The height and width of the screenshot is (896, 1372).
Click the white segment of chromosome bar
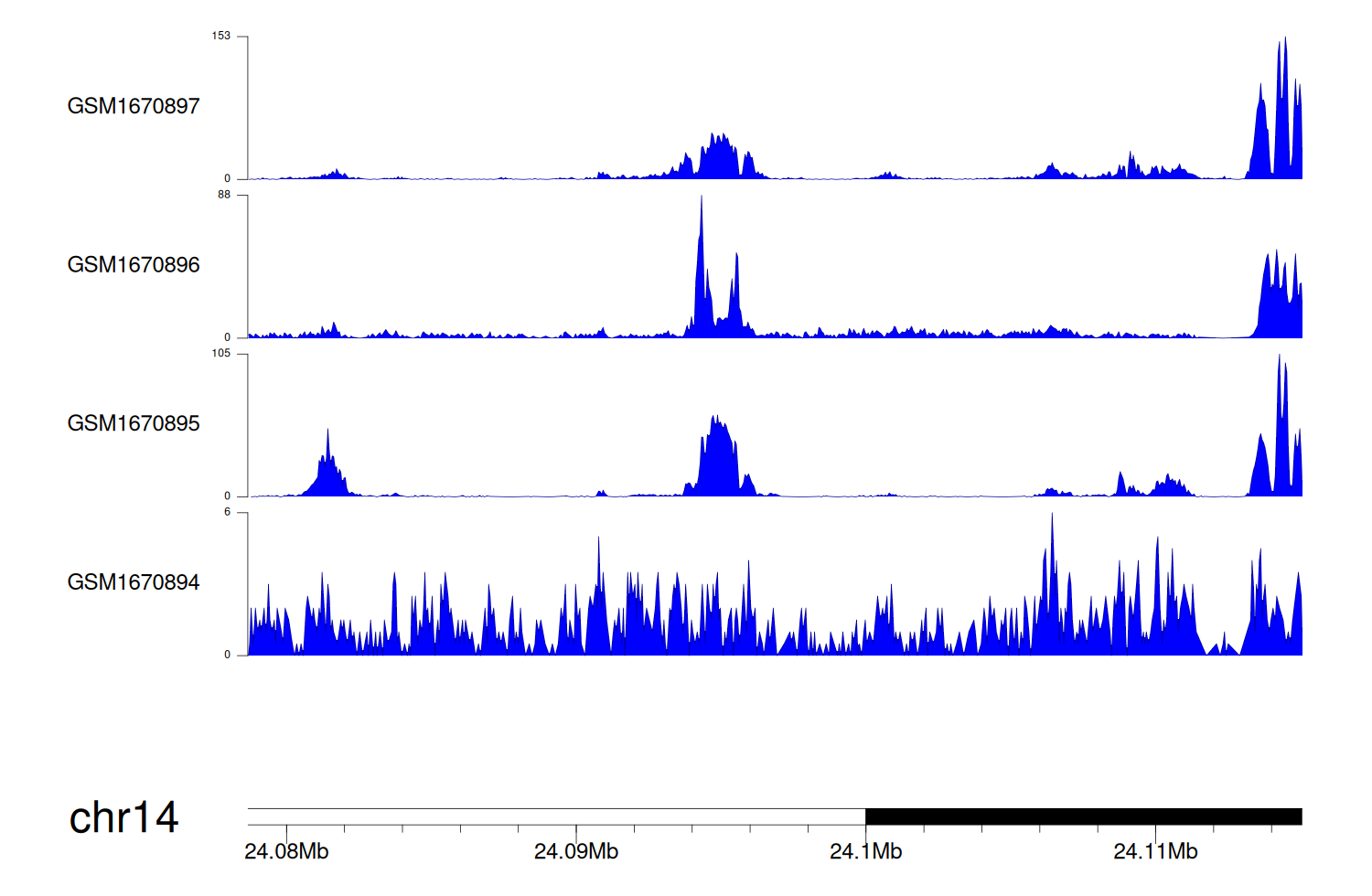556,816
